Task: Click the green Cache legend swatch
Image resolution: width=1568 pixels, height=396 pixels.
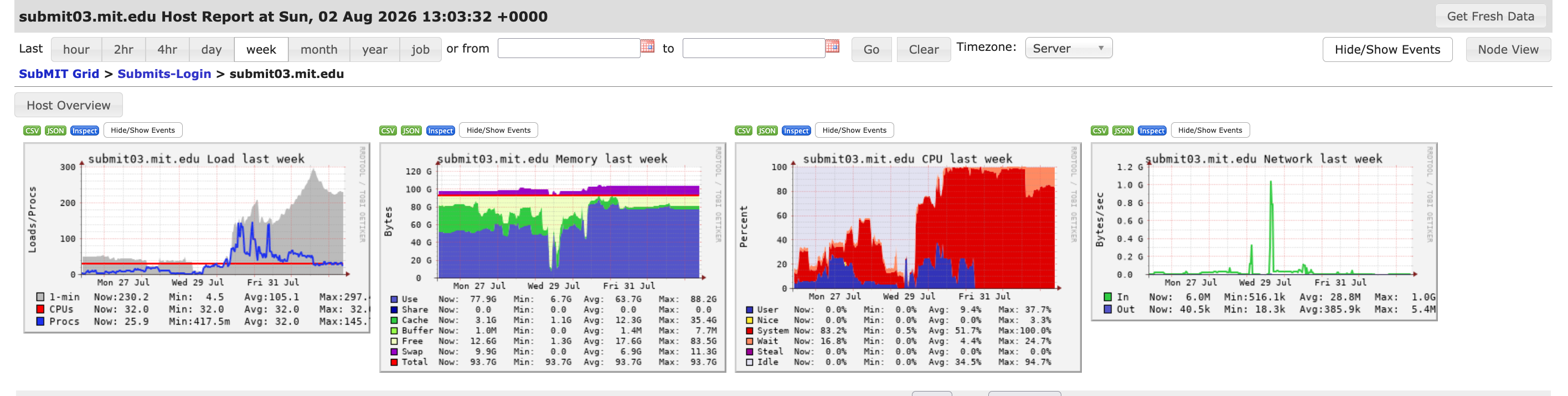Action: pyautogui.click(x=394, y=320)
